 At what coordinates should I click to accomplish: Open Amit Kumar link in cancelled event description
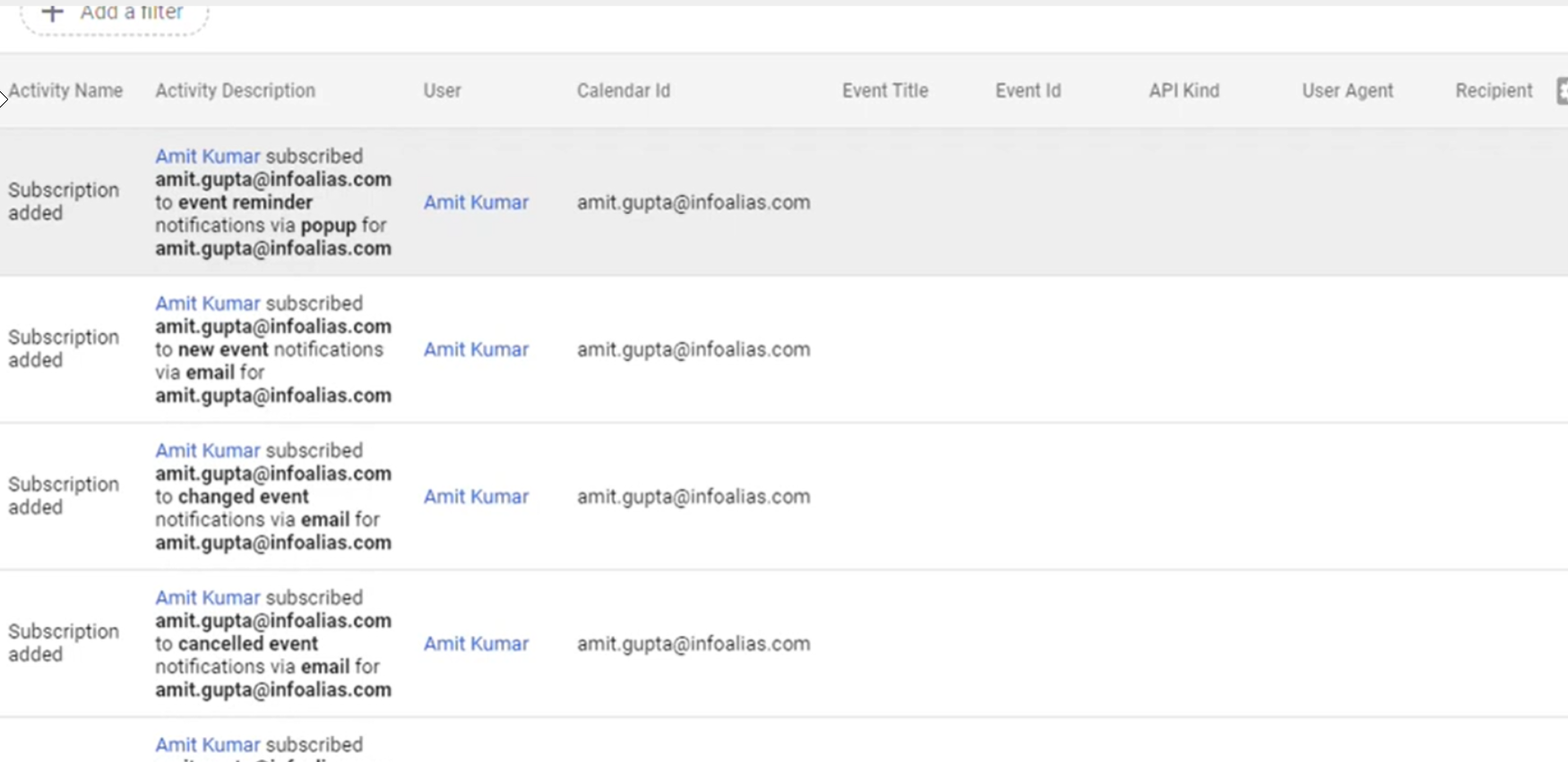click(x=208, y=597)
